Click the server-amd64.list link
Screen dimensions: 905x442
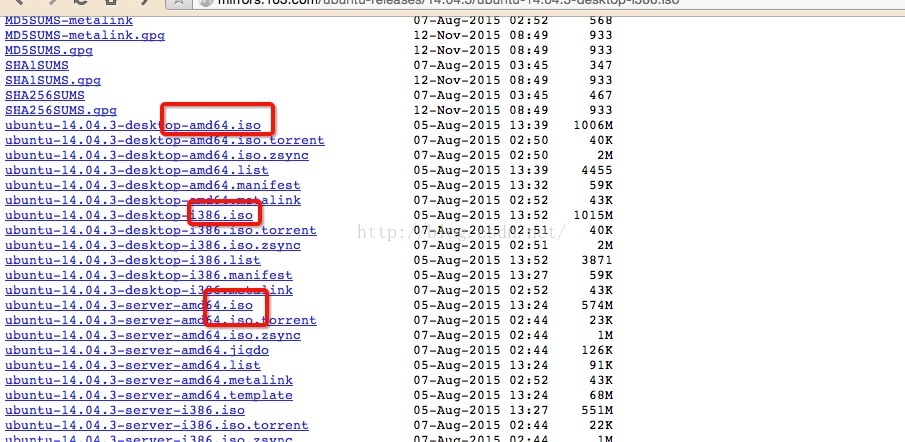pos(133,365)
